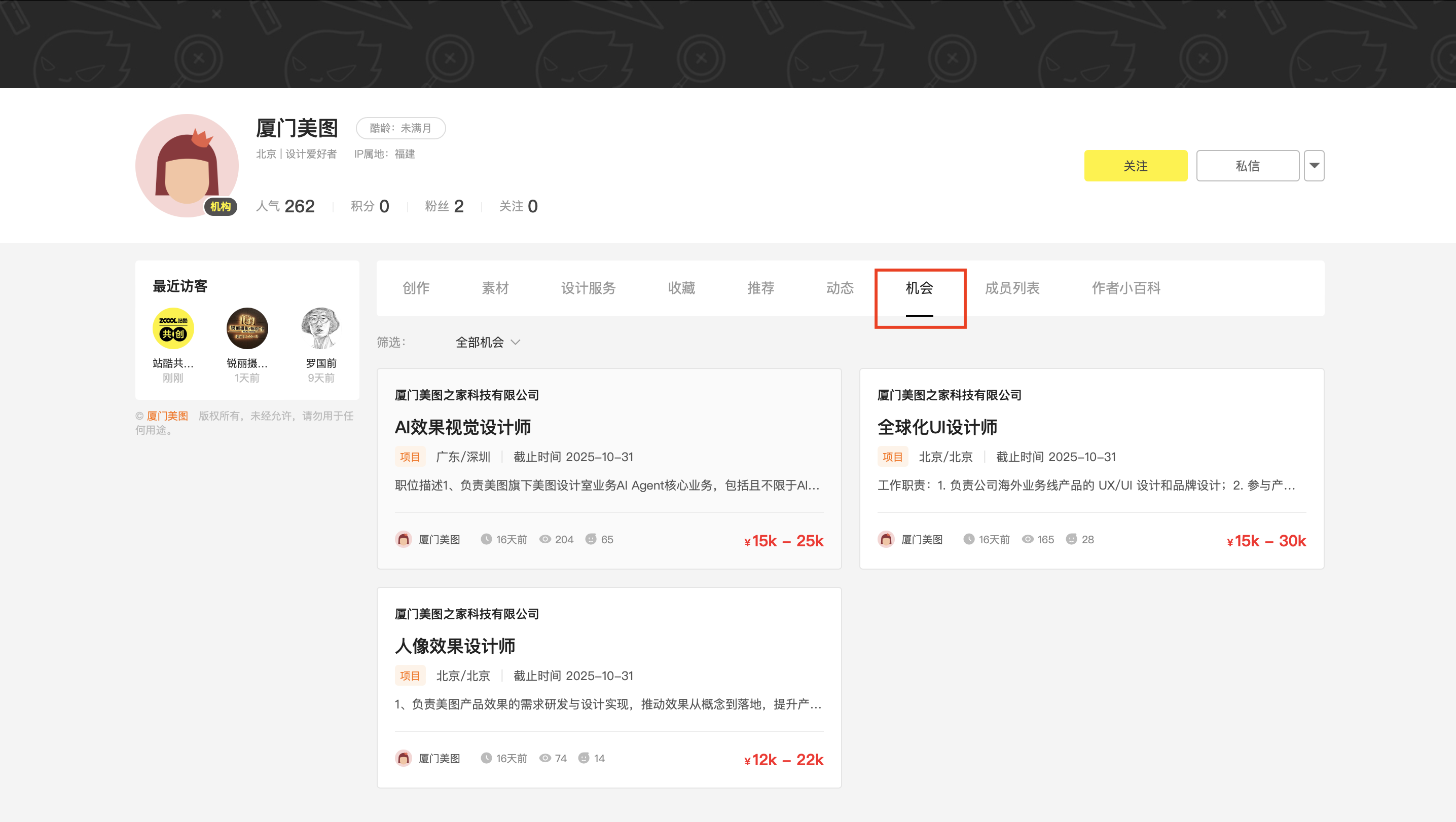Click clock icon on AI效果视觉设计师 card
This screenshot has width=1456, height=822.
pos(486,539)
